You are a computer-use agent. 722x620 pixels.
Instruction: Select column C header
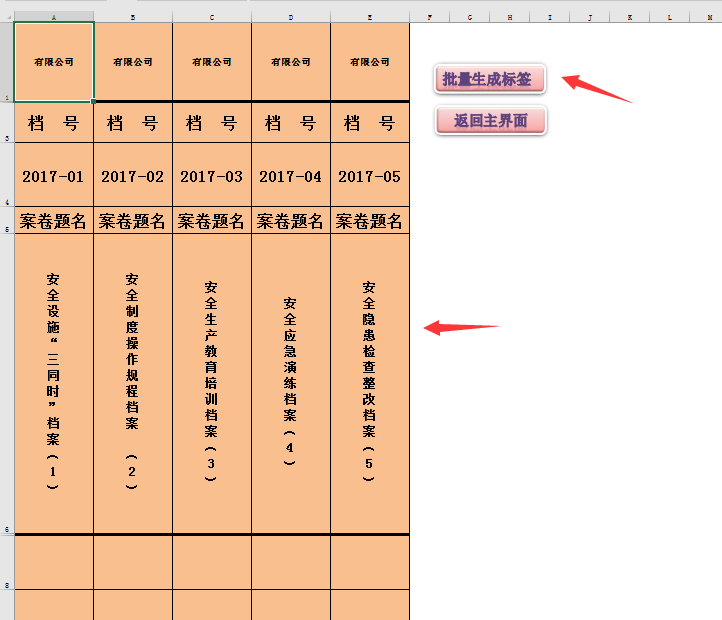[x=212, y=18]
